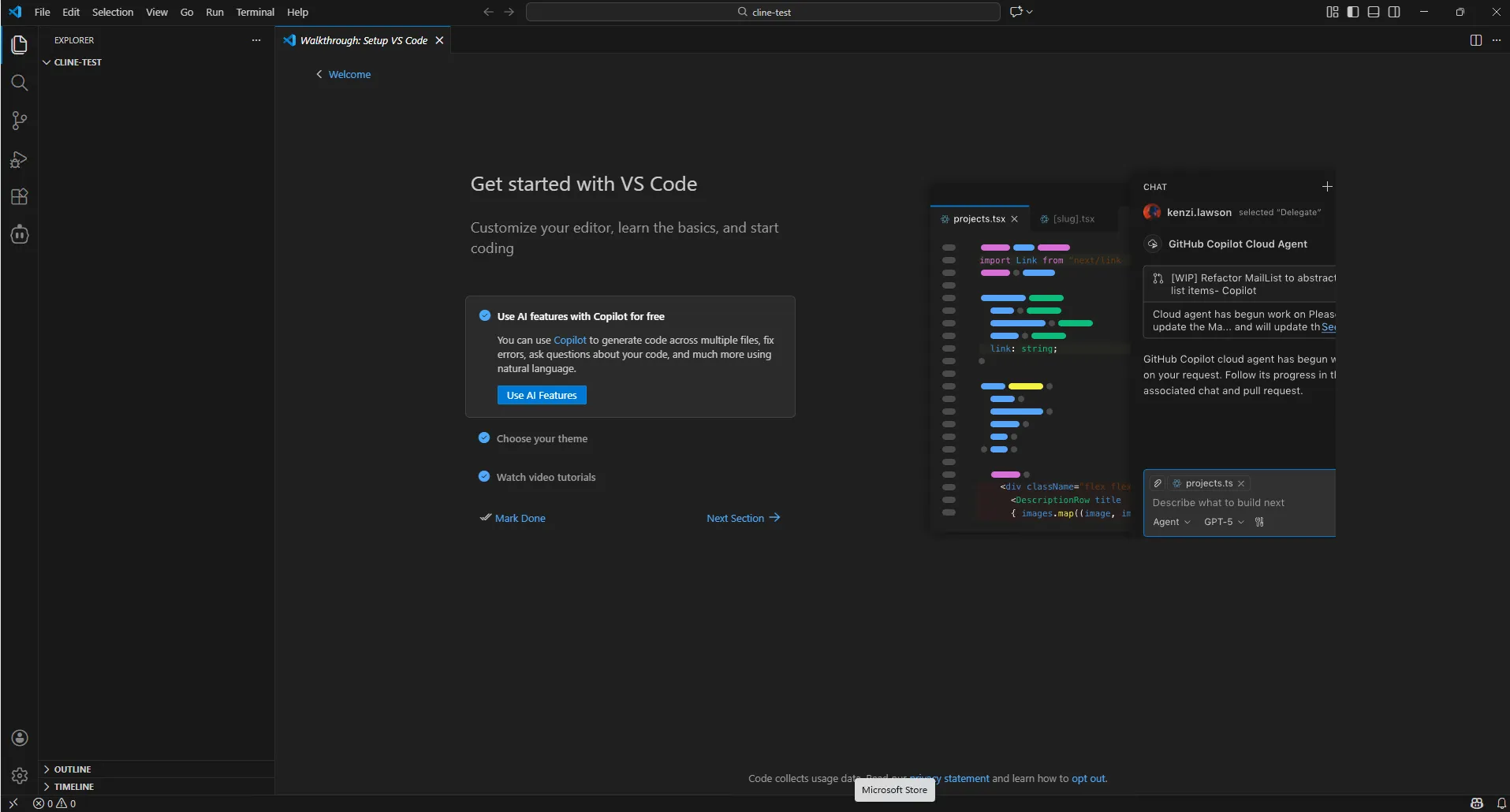Viewport: 1510px width, 812px height.
Task: Open the Source Control view
Action: tap(19, 120)
